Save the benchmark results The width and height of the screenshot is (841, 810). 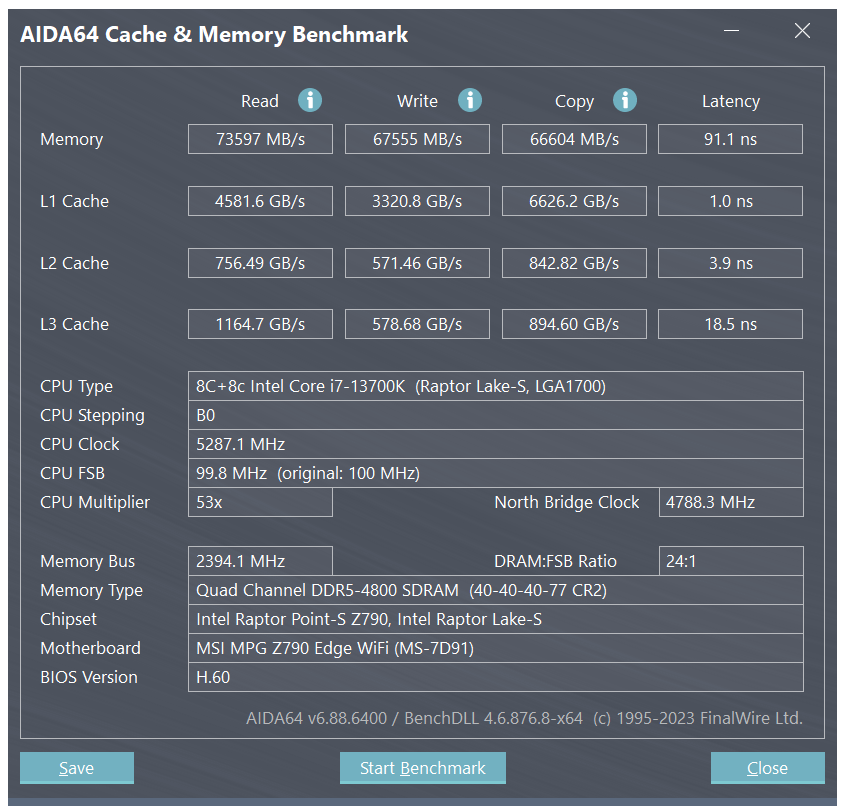[x=77, y=768]
